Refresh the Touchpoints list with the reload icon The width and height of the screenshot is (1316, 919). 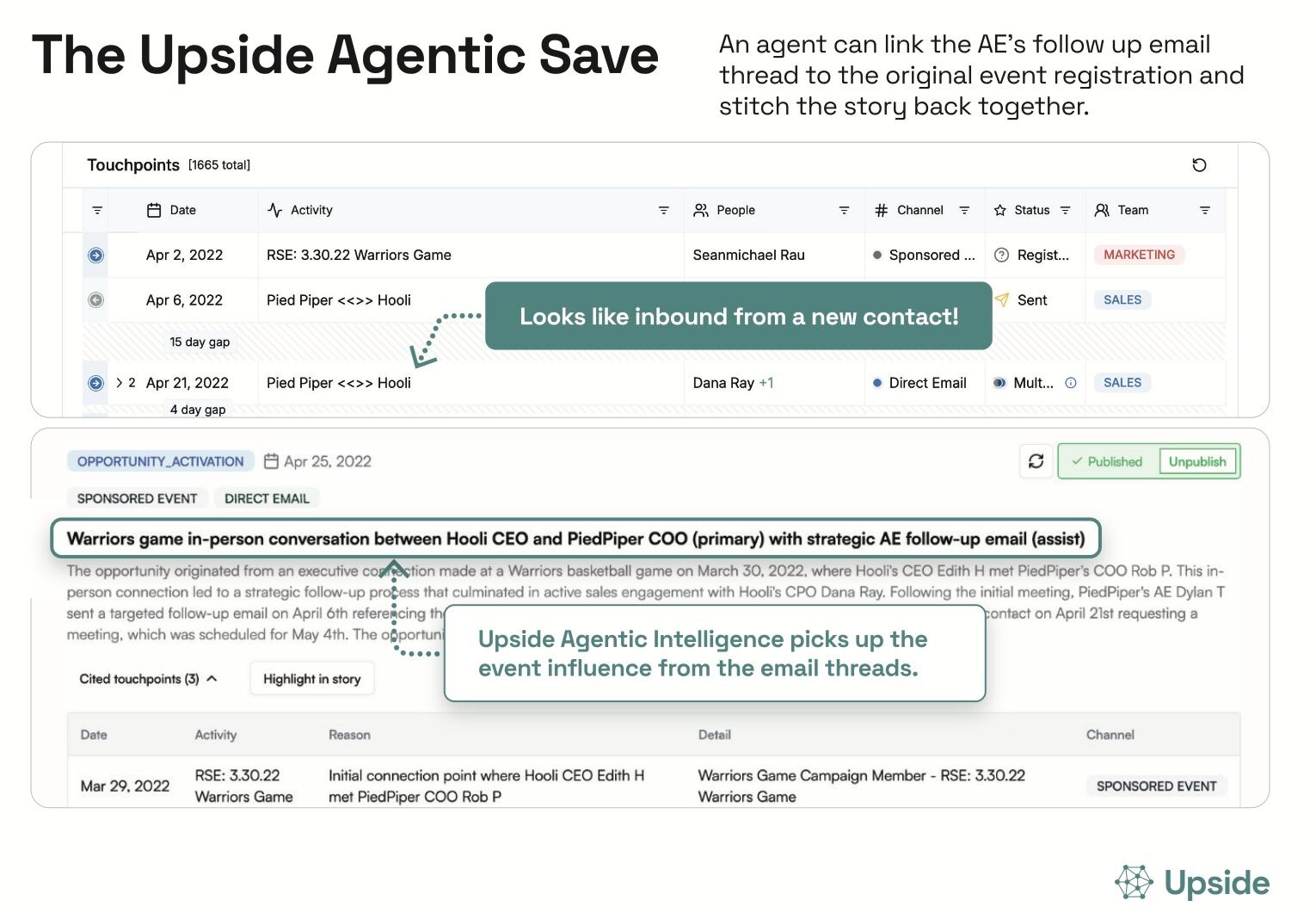pos(1199,165)
